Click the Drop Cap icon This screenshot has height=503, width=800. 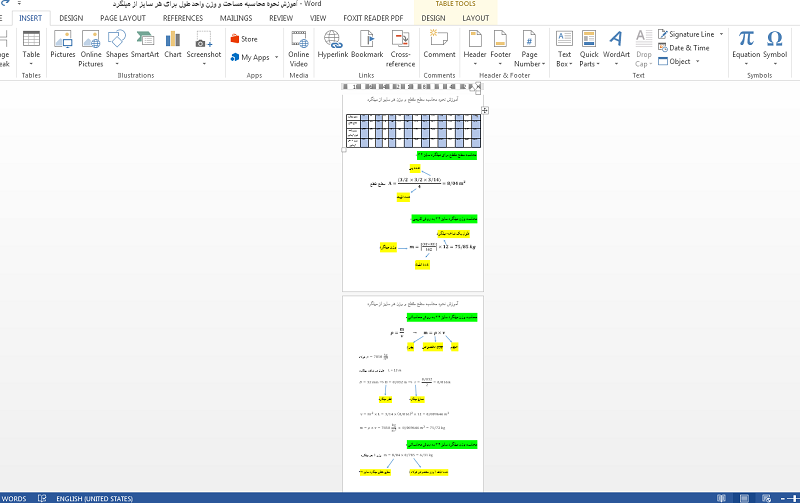click(x=643, y=48)
